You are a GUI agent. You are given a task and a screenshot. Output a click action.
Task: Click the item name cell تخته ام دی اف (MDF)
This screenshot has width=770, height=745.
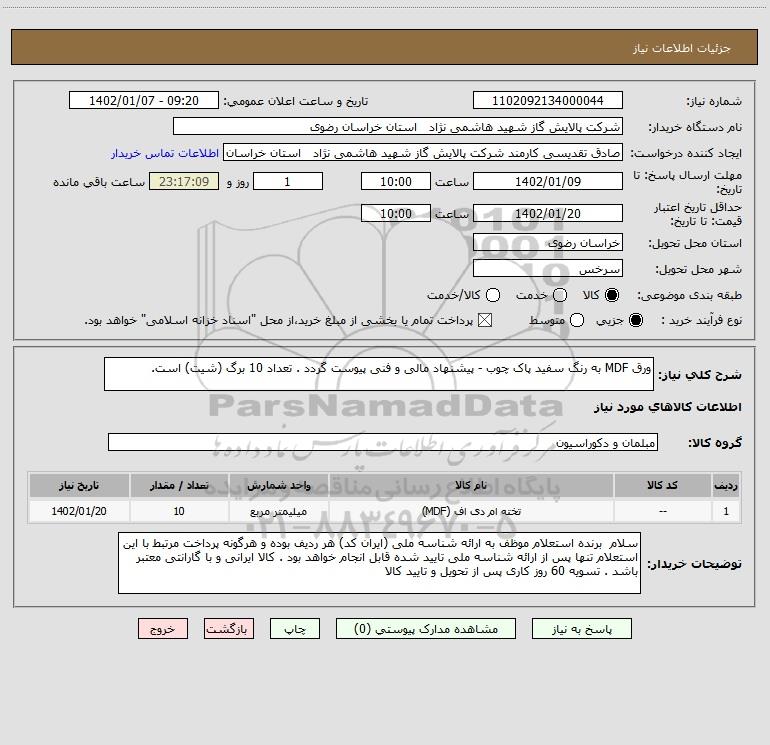pos(470,511)
